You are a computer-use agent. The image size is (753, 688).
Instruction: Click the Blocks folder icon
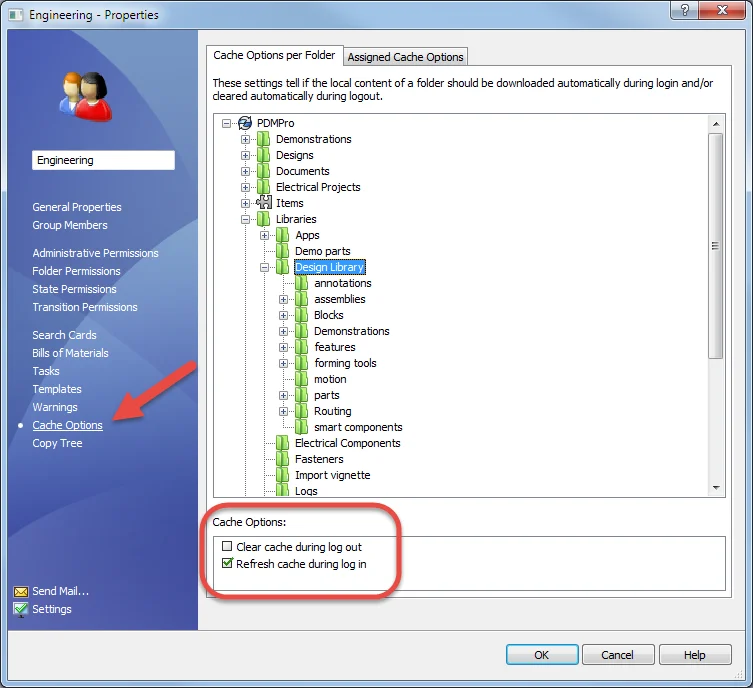(302, 315)
